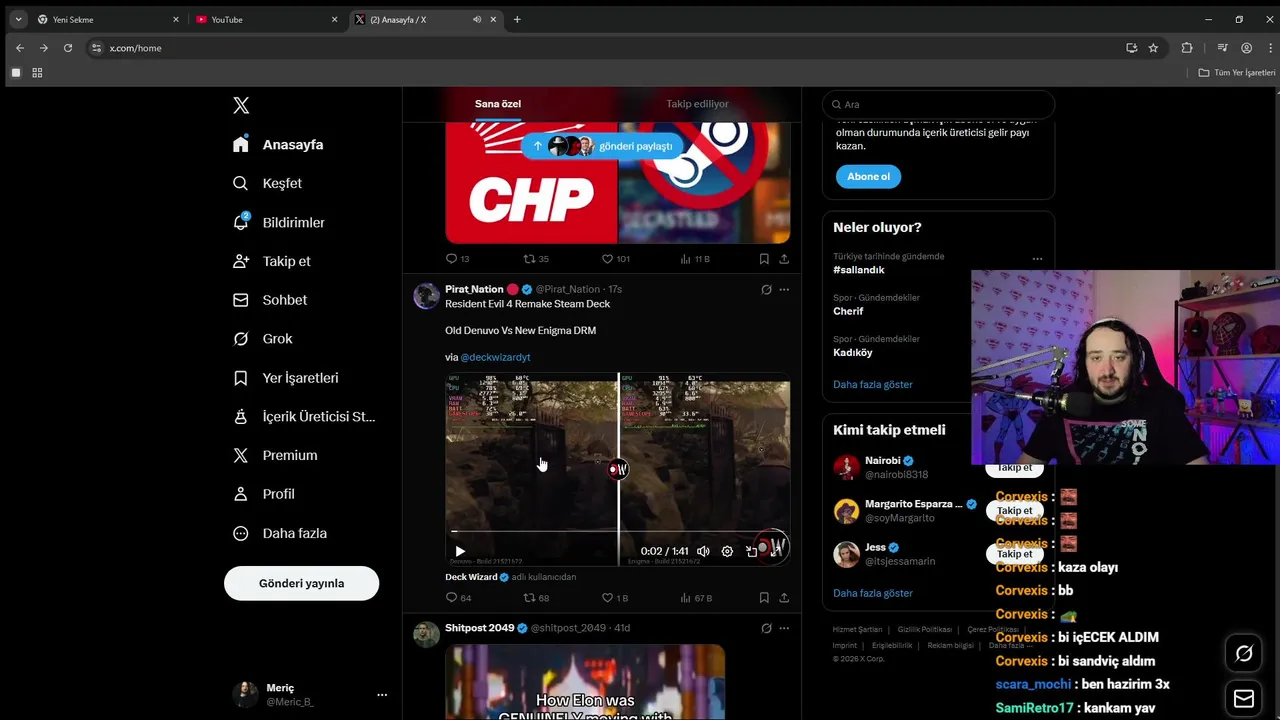1280x720 pixels.
Task: Click the gönderi paylaştı new posts pill
Action: [x=602, y=146]
